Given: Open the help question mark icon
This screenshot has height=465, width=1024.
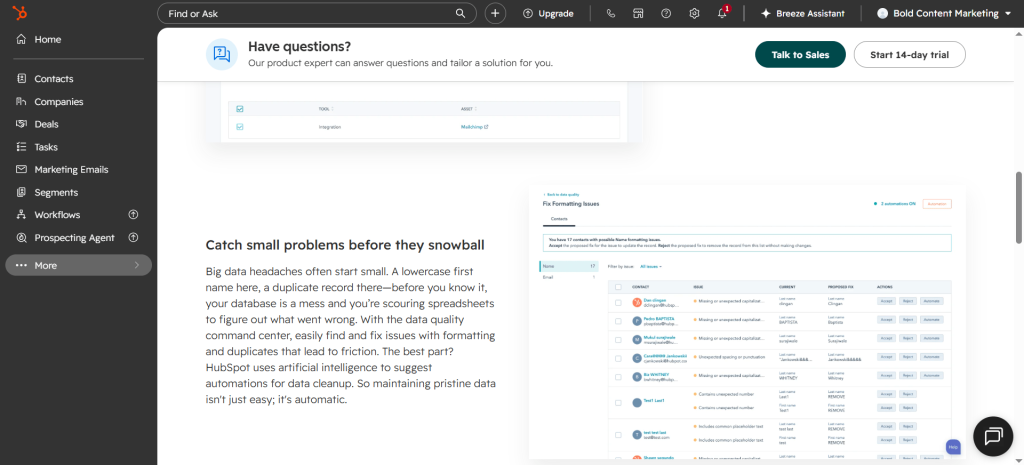Looking at the screenshot, I should tap(666, 13).
